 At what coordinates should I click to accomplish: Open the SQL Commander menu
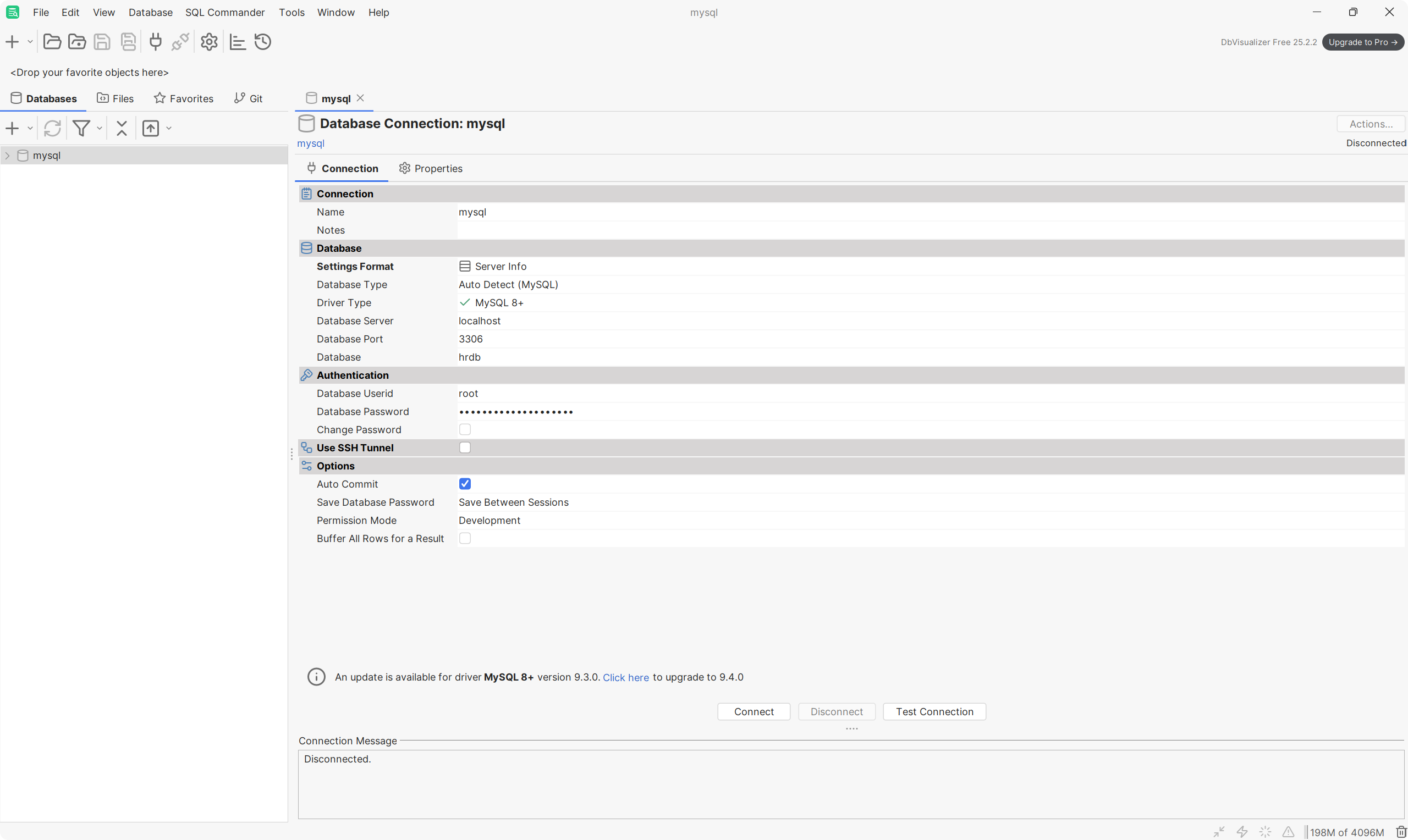pyautogui.click(x=225, y=13)
